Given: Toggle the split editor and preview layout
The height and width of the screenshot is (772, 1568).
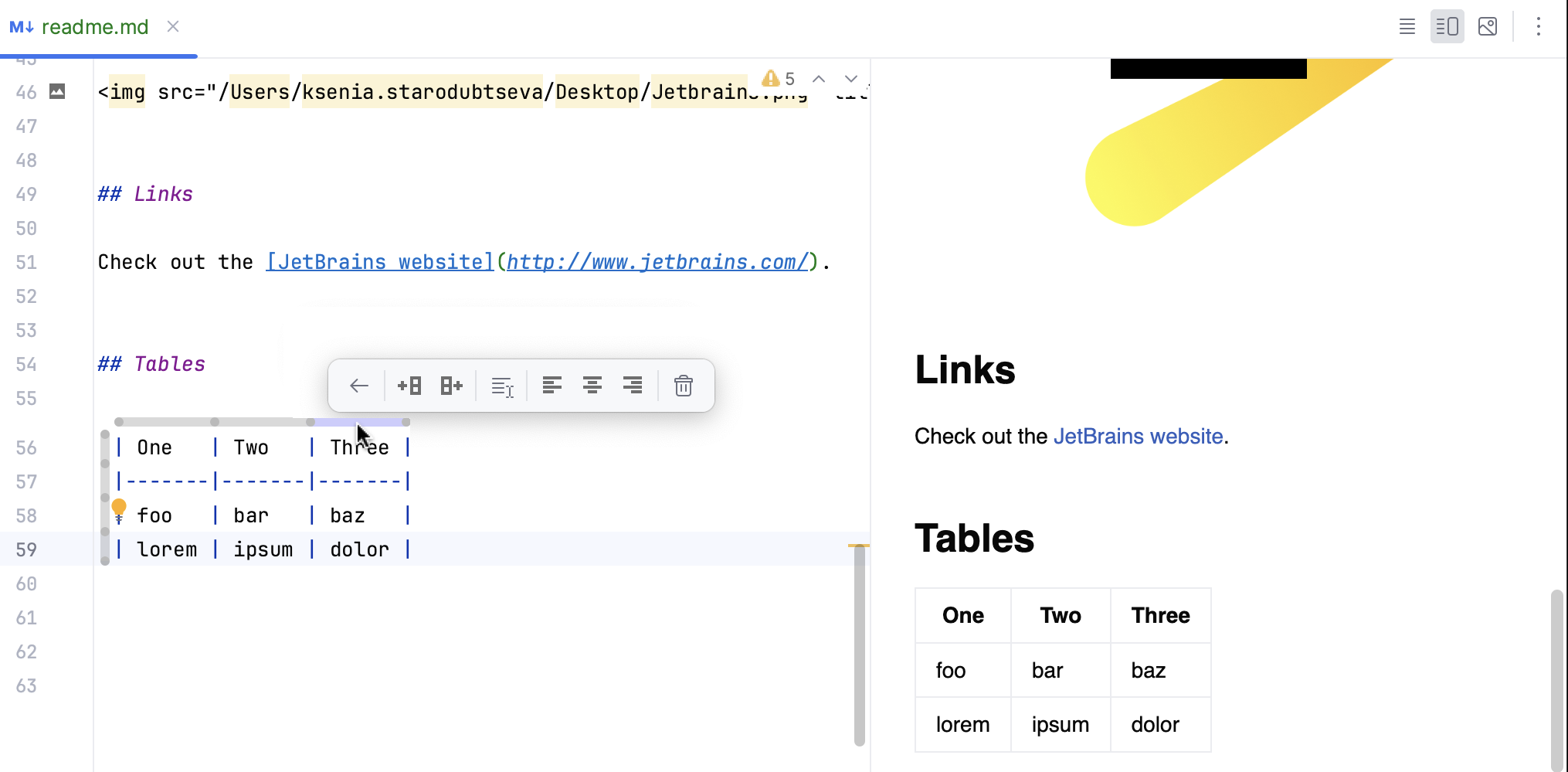Looking at the screenshot, I should [1447, 26].
